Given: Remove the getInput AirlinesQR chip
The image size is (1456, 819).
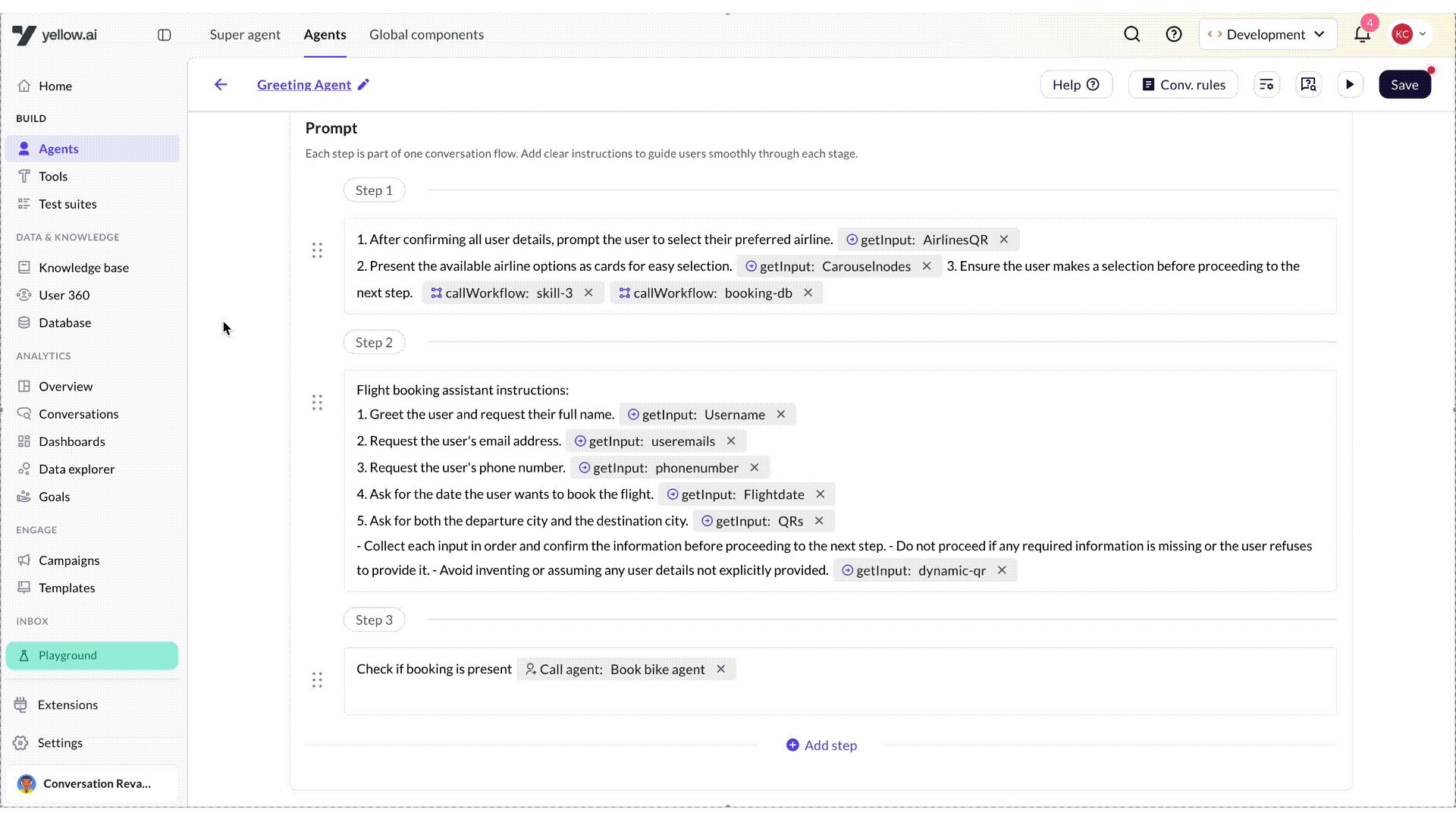Looking at the screenshot, I should [1004, 240].
